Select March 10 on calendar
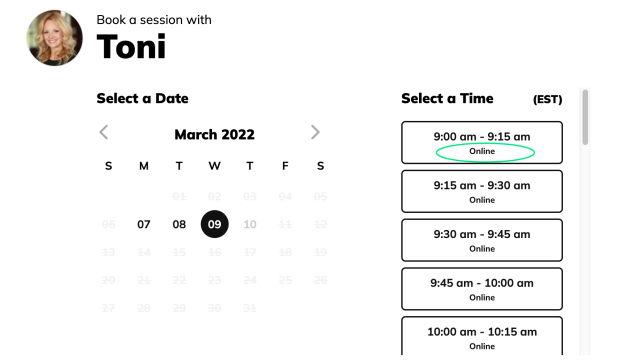Image resolution: width=640 pixels, height=360 pixels. (x=250, y=224)
